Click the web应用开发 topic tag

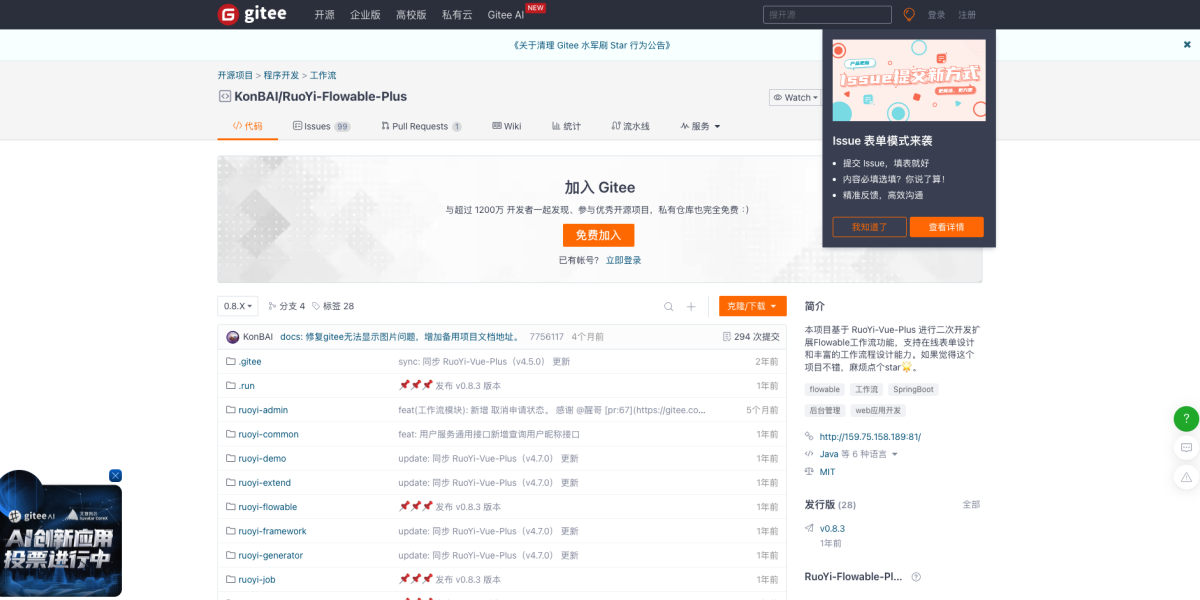click(x=877, y=410)
